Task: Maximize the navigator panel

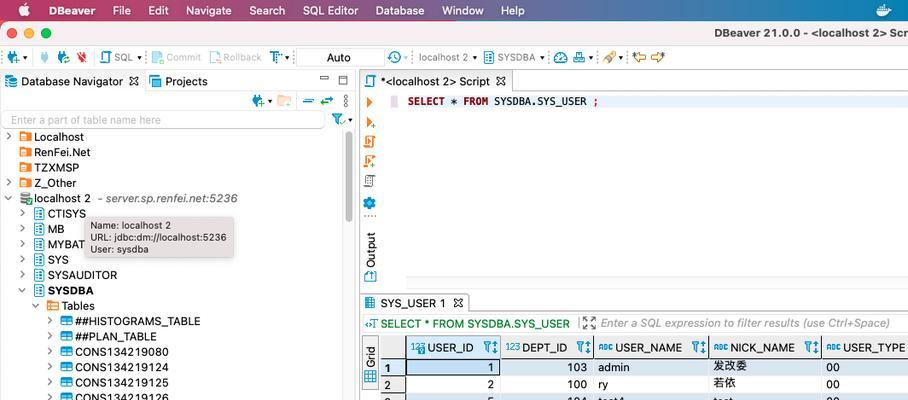Action: (343, 80)
